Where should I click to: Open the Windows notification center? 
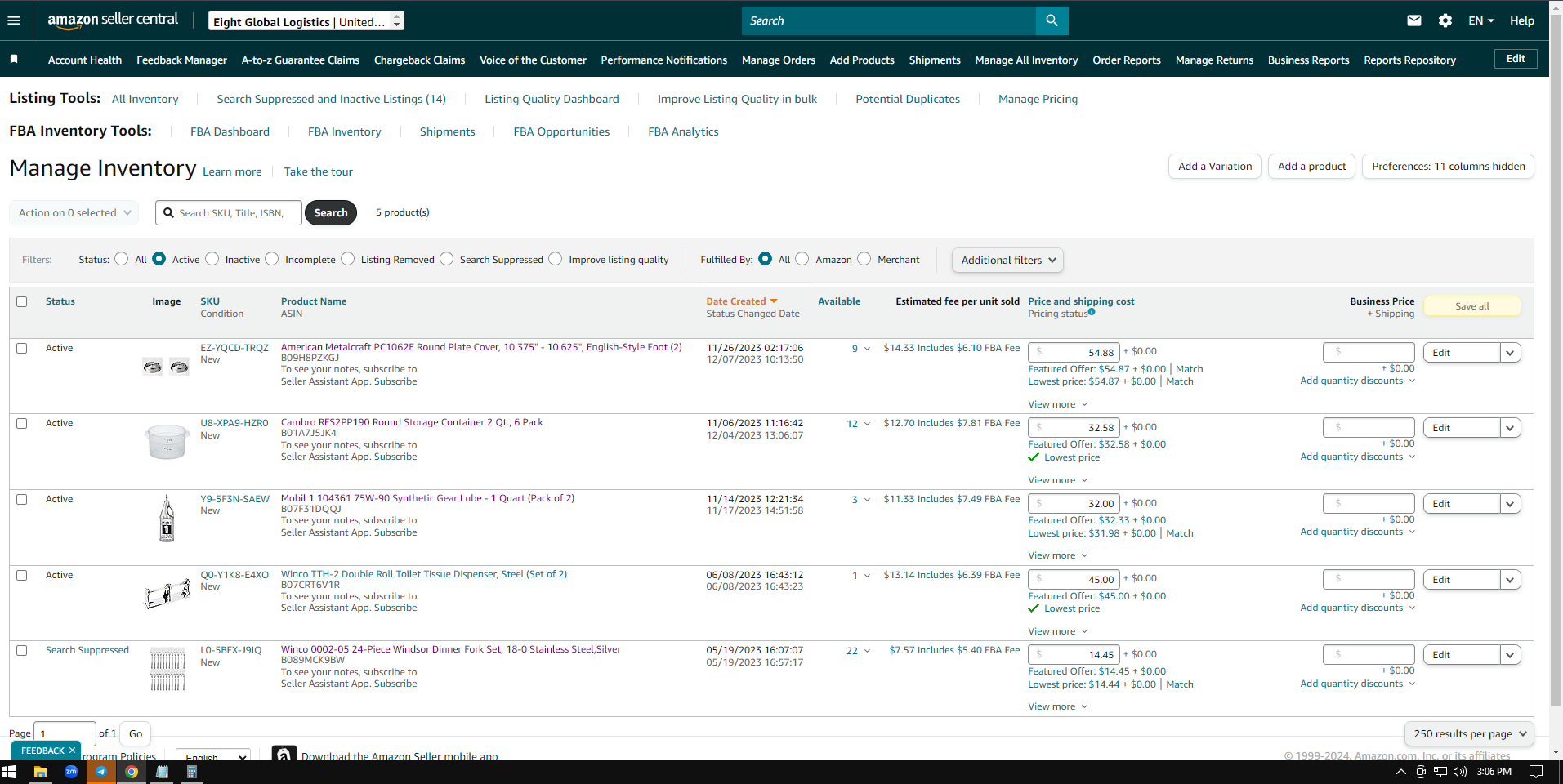pos(1536,772)
